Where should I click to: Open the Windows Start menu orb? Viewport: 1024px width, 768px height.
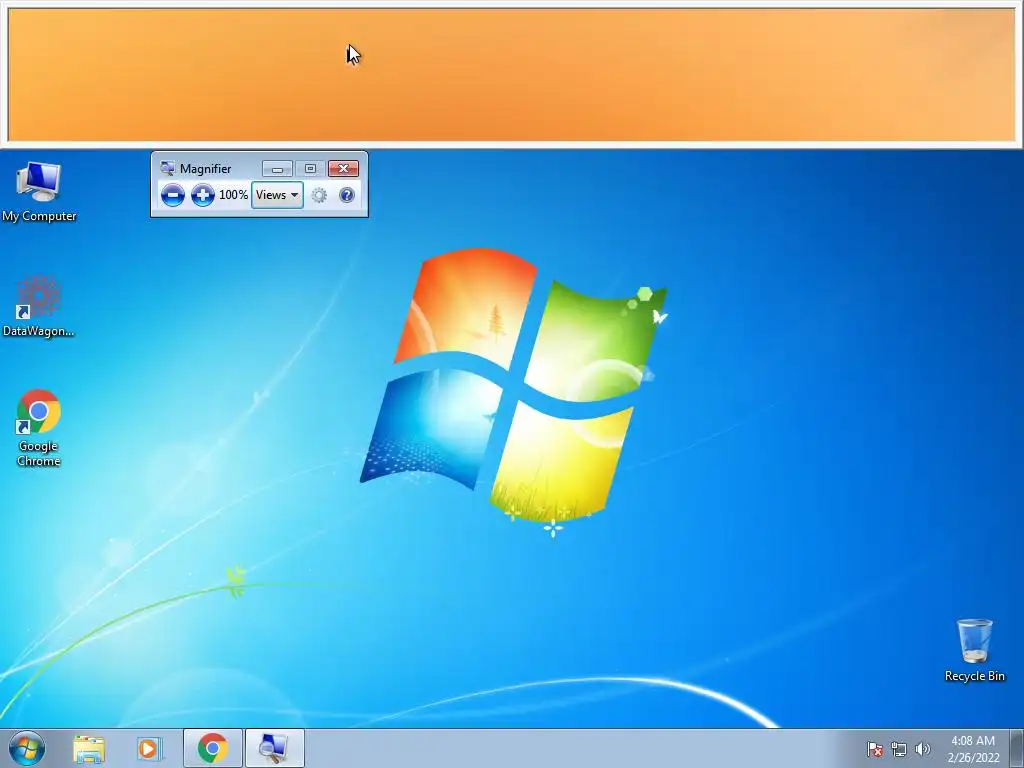(27, 748)
